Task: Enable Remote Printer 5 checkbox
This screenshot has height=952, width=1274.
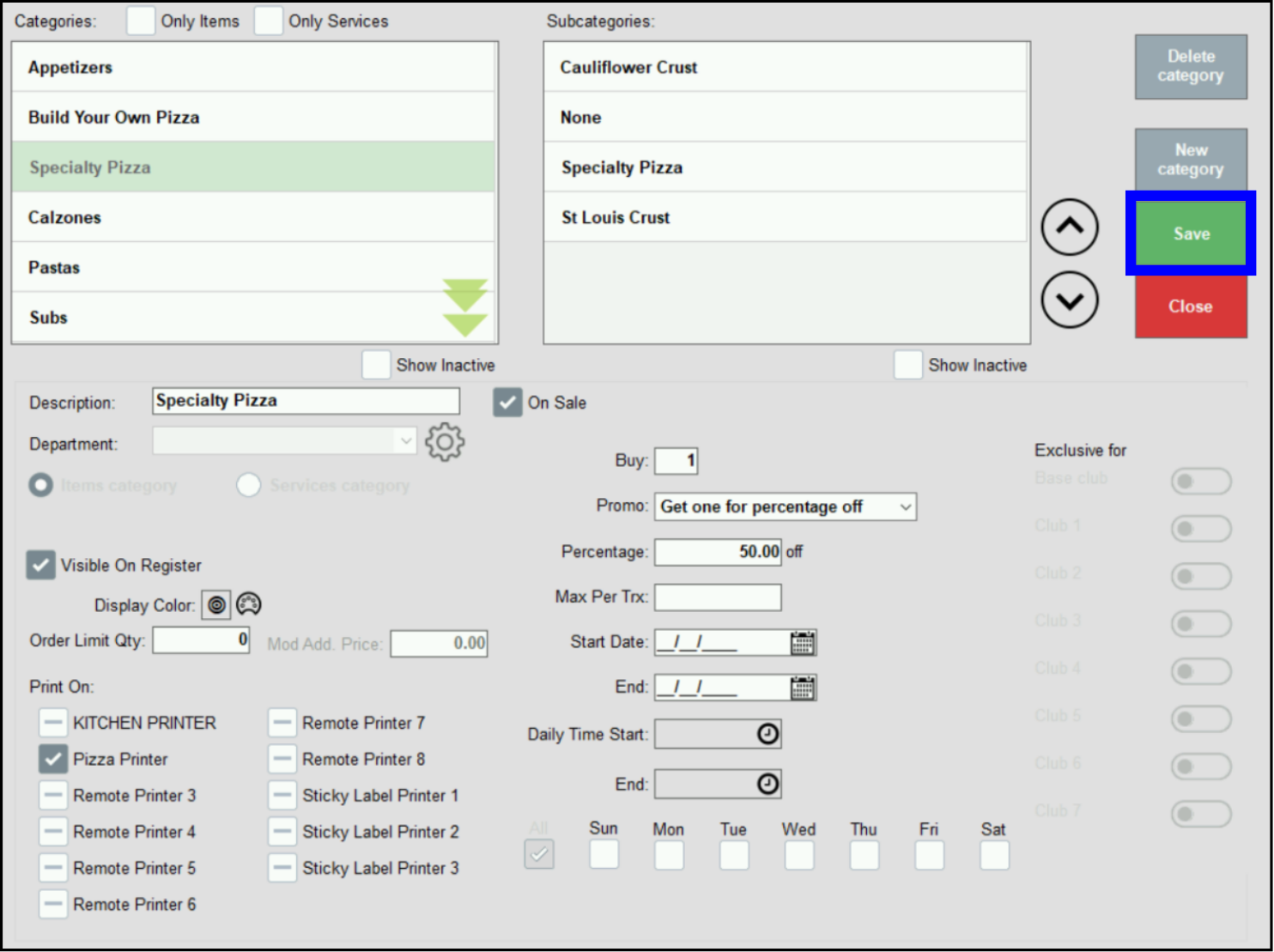Action: (53, 868)
